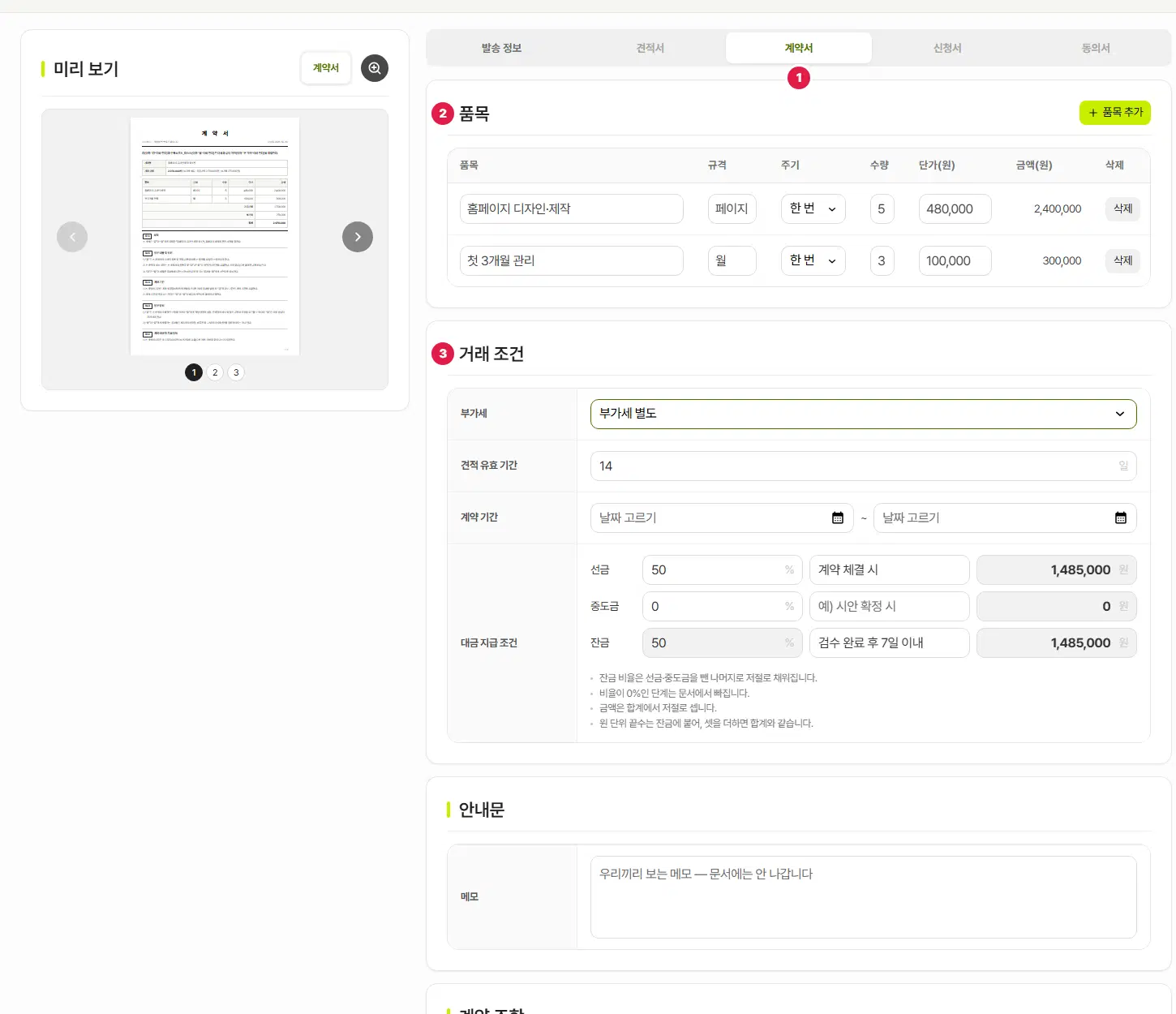Image resolution: width=1176 pixels, height=1014 pixels.
Task: Delete the 홈페이지 디자인·제작 item row
Action: click(1122, 208)
